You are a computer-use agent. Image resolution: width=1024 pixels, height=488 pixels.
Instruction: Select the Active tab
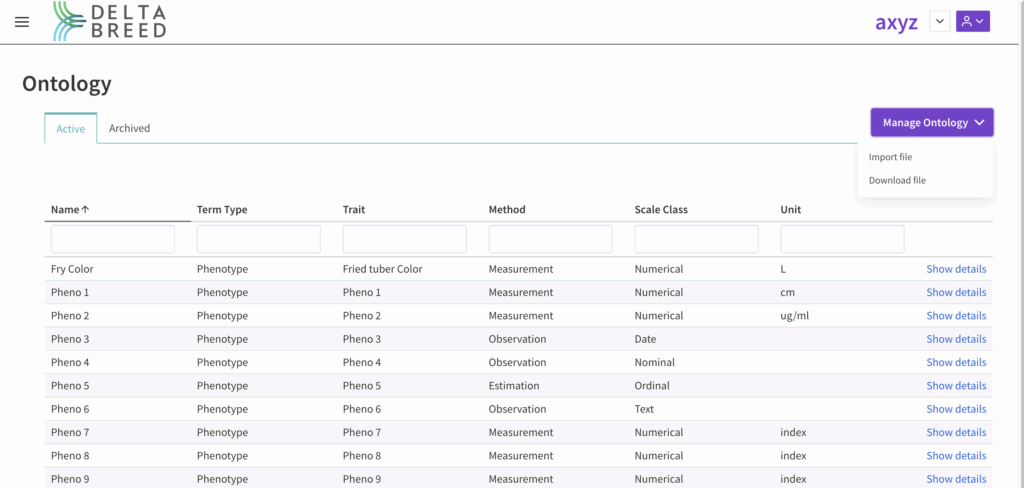70,129
